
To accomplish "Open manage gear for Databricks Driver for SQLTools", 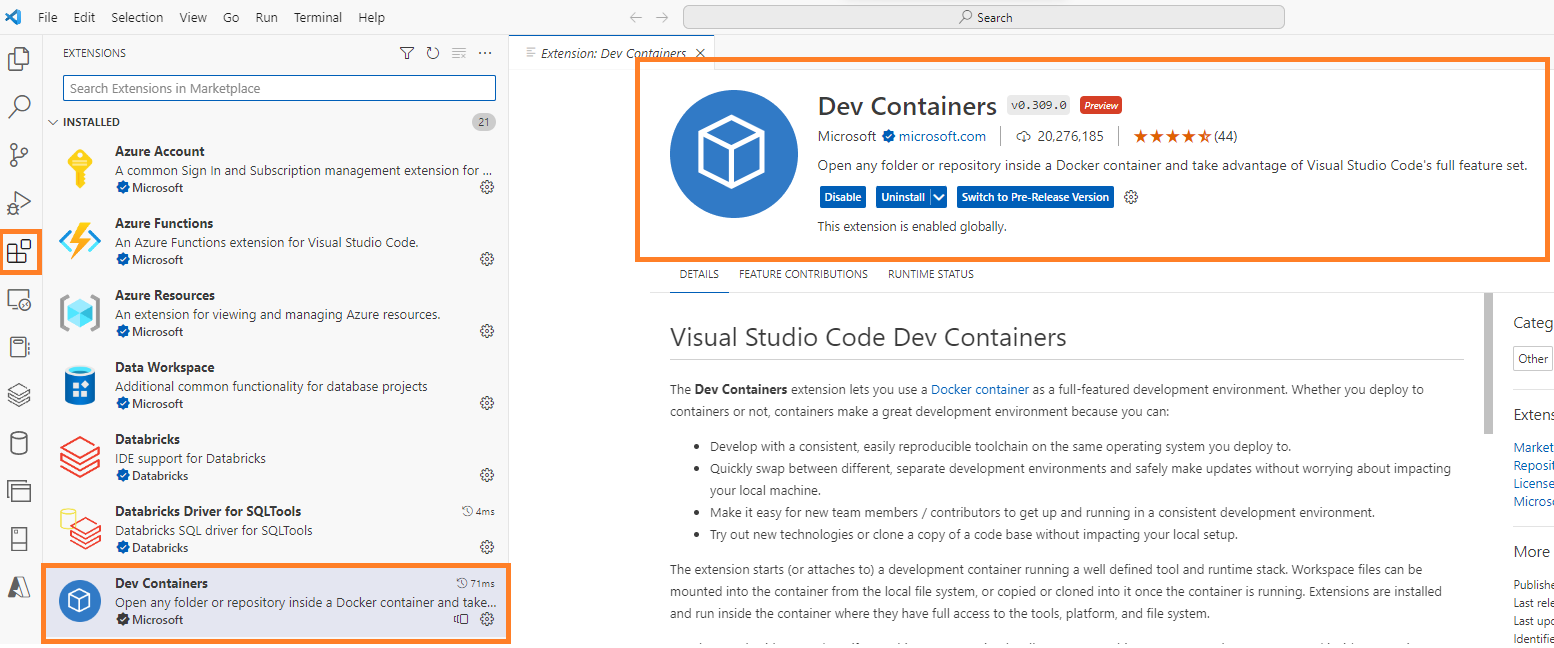I will [487, 547].
